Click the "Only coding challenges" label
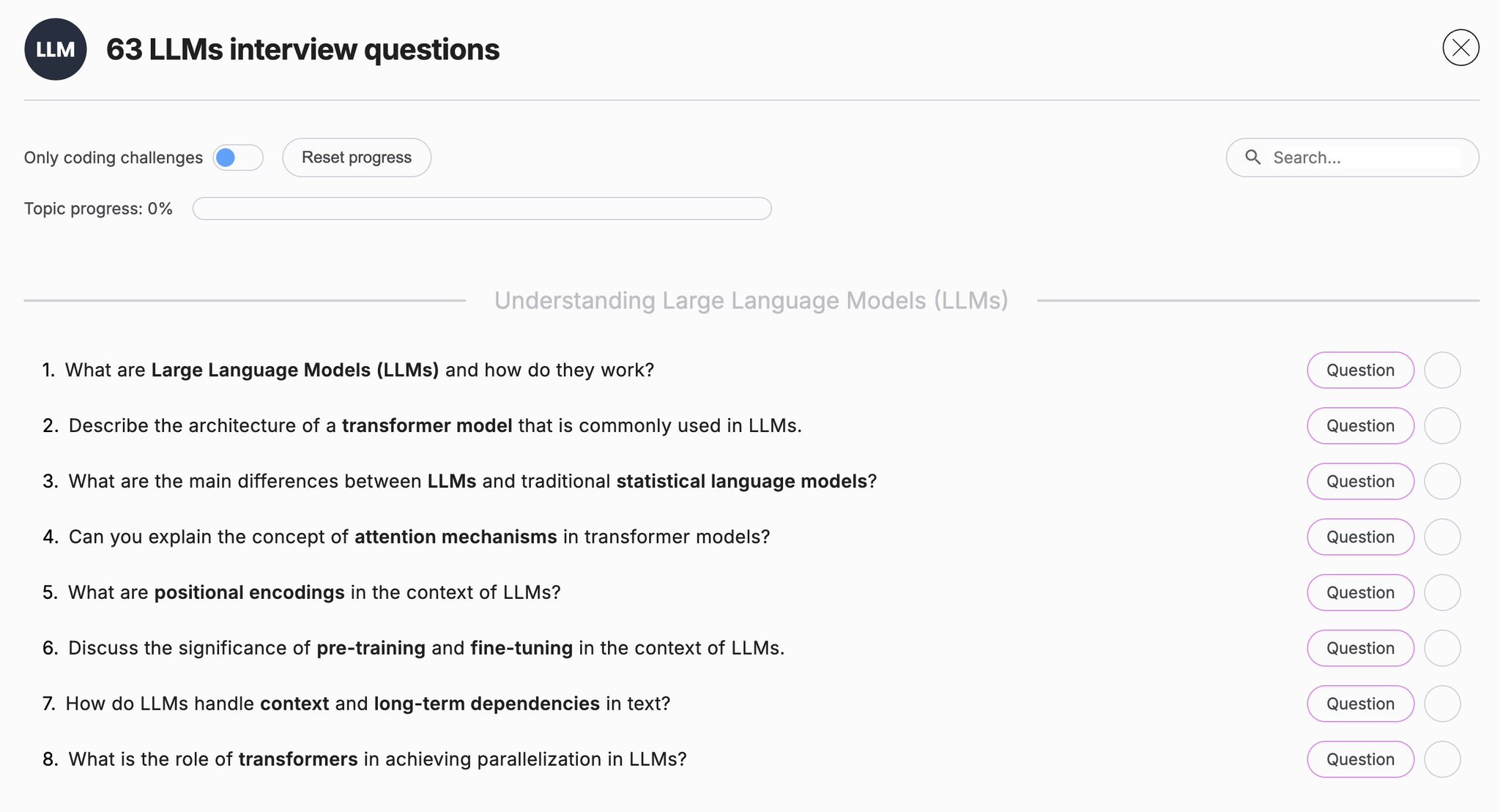1500x812 pixels. [114, 157]
